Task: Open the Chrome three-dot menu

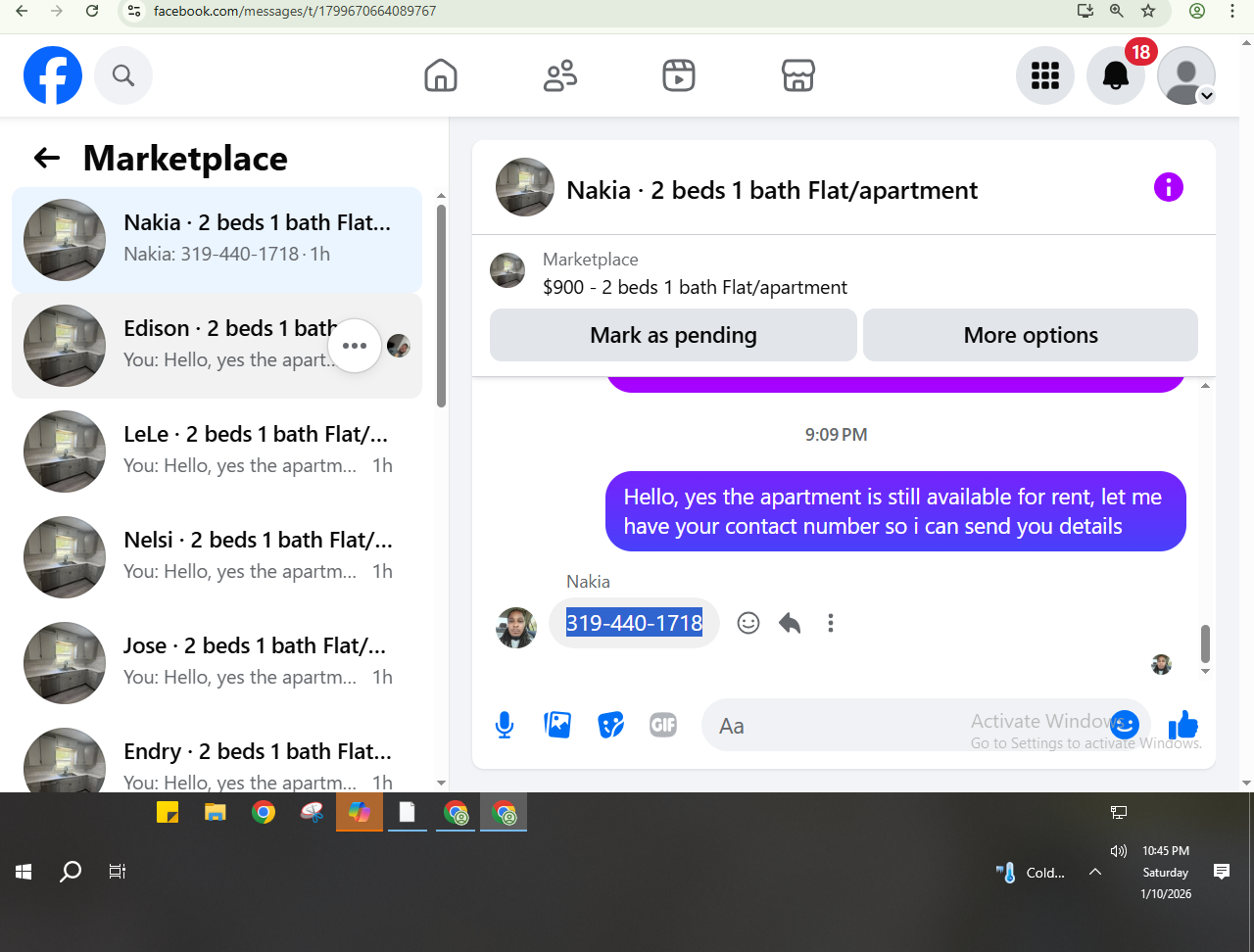Action: point(1232,11)
